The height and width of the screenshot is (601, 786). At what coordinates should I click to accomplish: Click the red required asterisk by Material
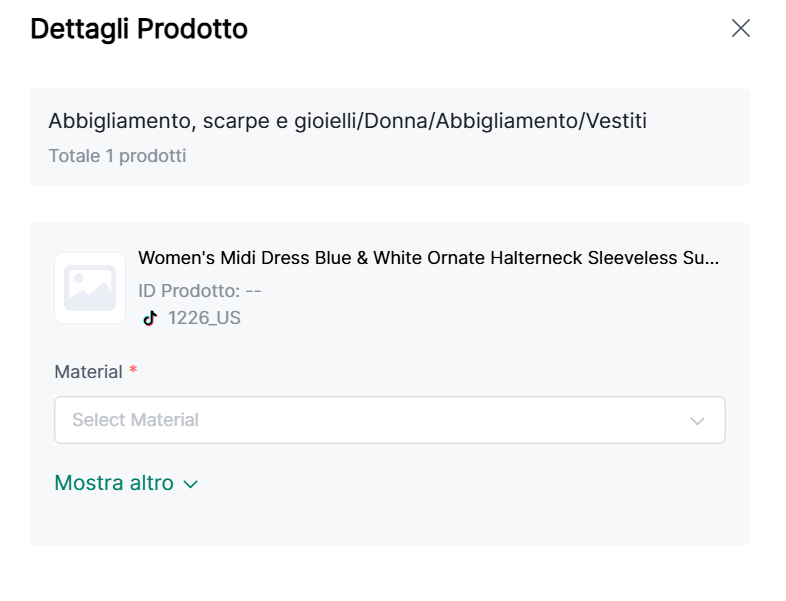[x=133, y=371]
